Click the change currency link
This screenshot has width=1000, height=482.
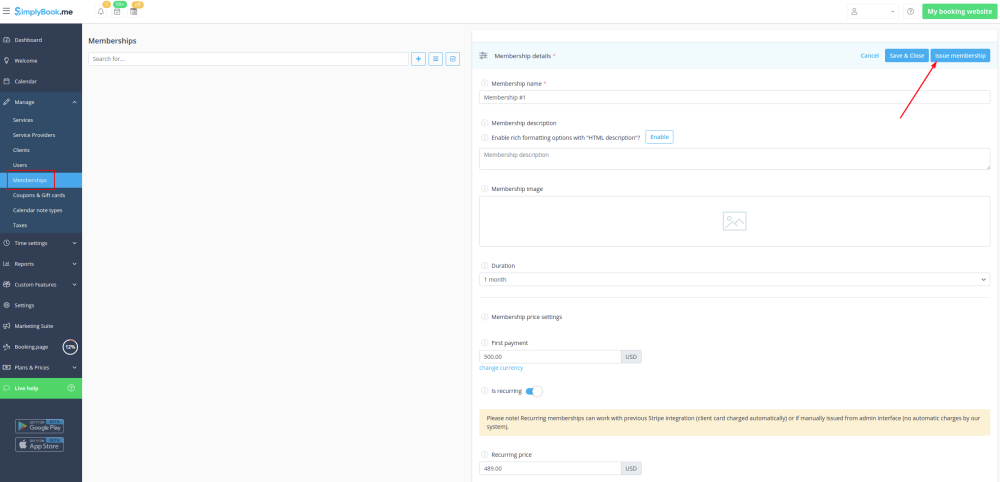pos(501,368)
